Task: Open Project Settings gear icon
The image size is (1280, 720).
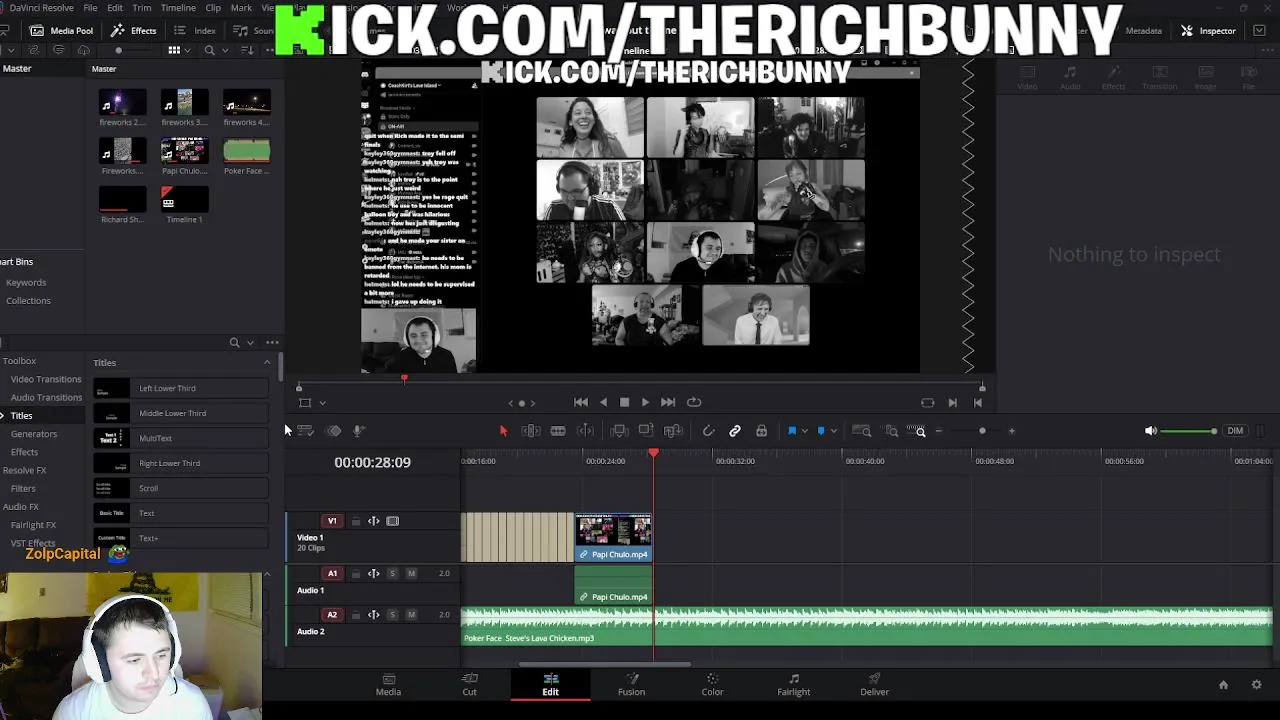Action: (1257, 685)
